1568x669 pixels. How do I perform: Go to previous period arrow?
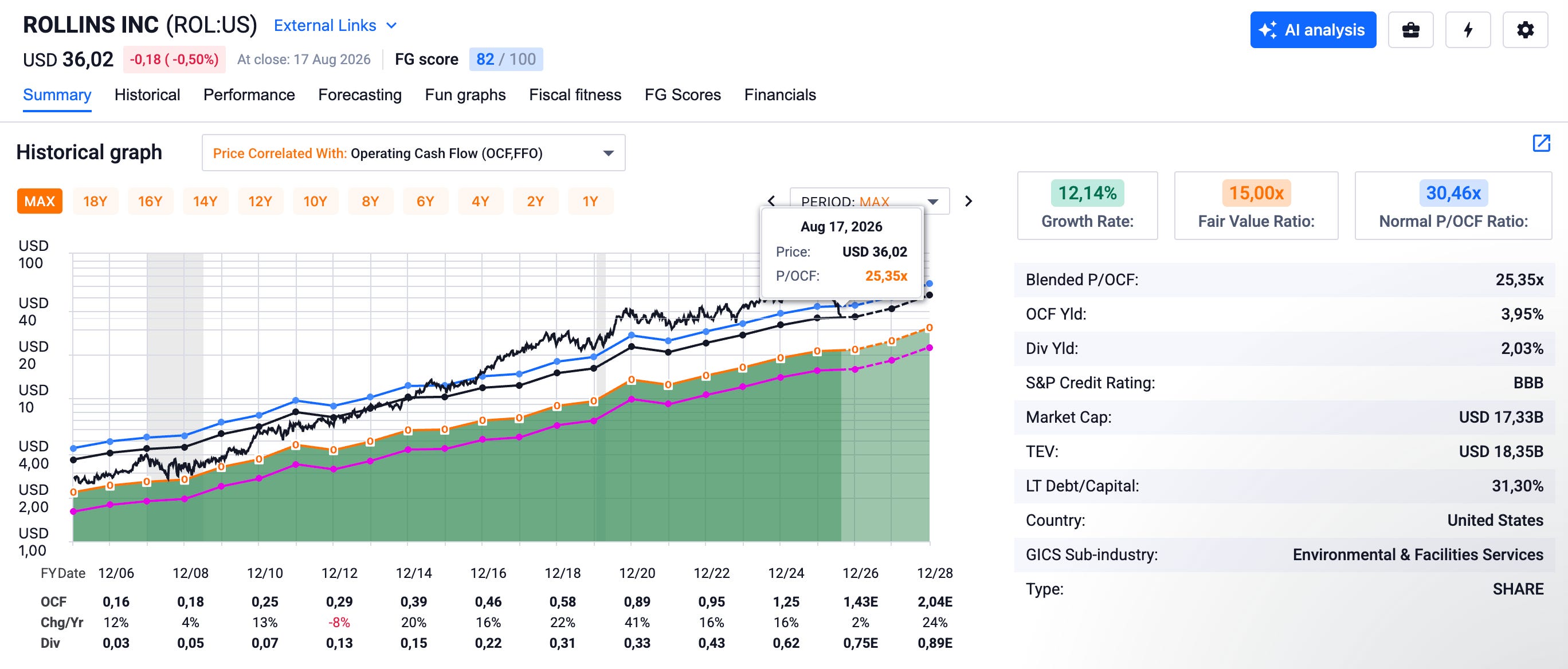[771, 201]
